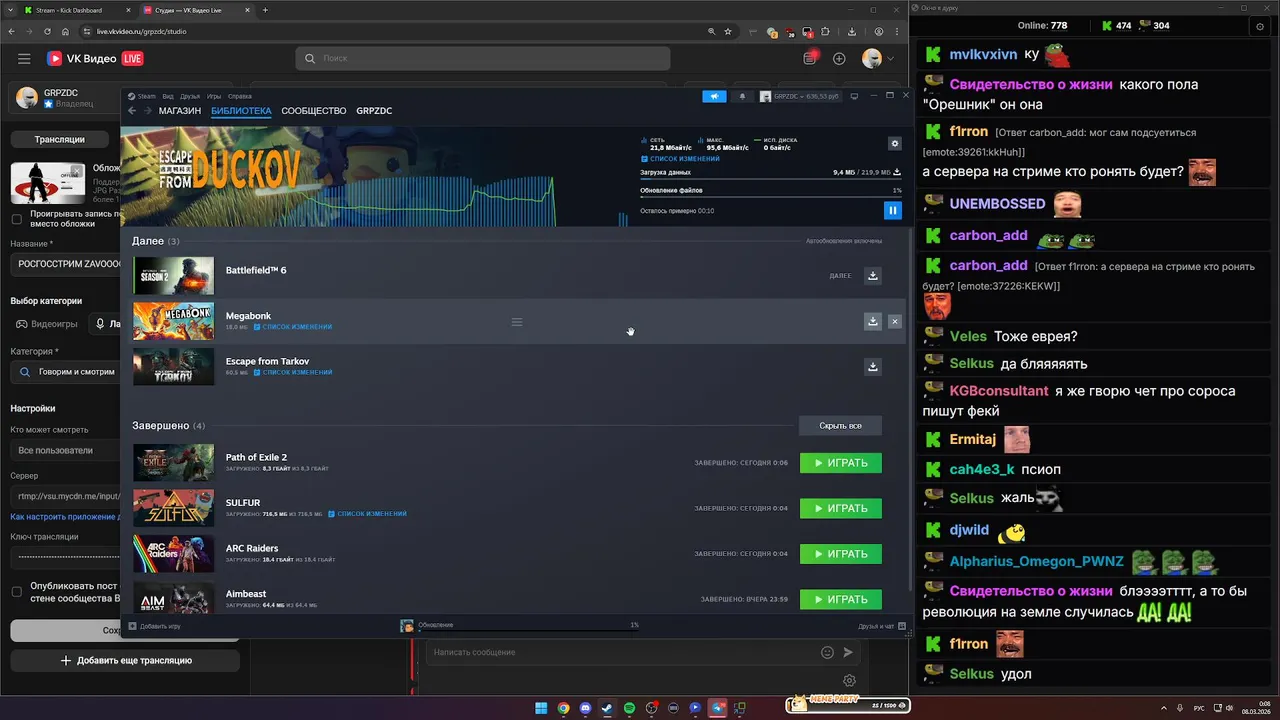1280x720 pixels.
Task: Open the GRPZDC profile tab in Steam
Action: coord(374,111)
